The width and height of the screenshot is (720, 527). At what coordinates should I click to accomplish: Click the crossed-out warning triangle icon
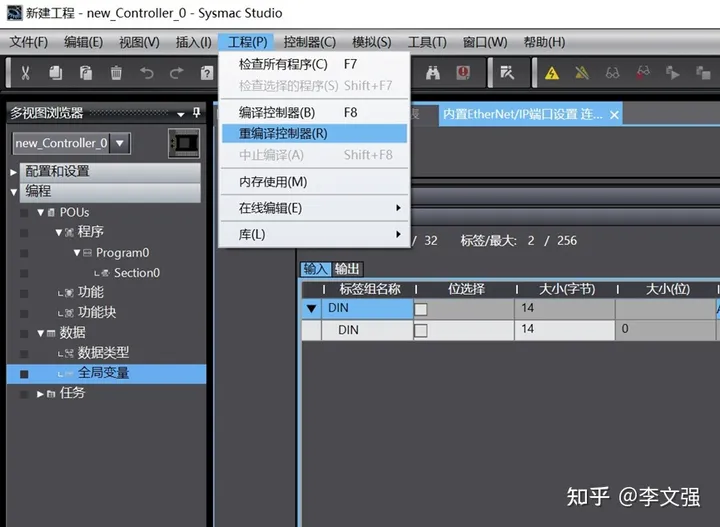coord(582,73)
